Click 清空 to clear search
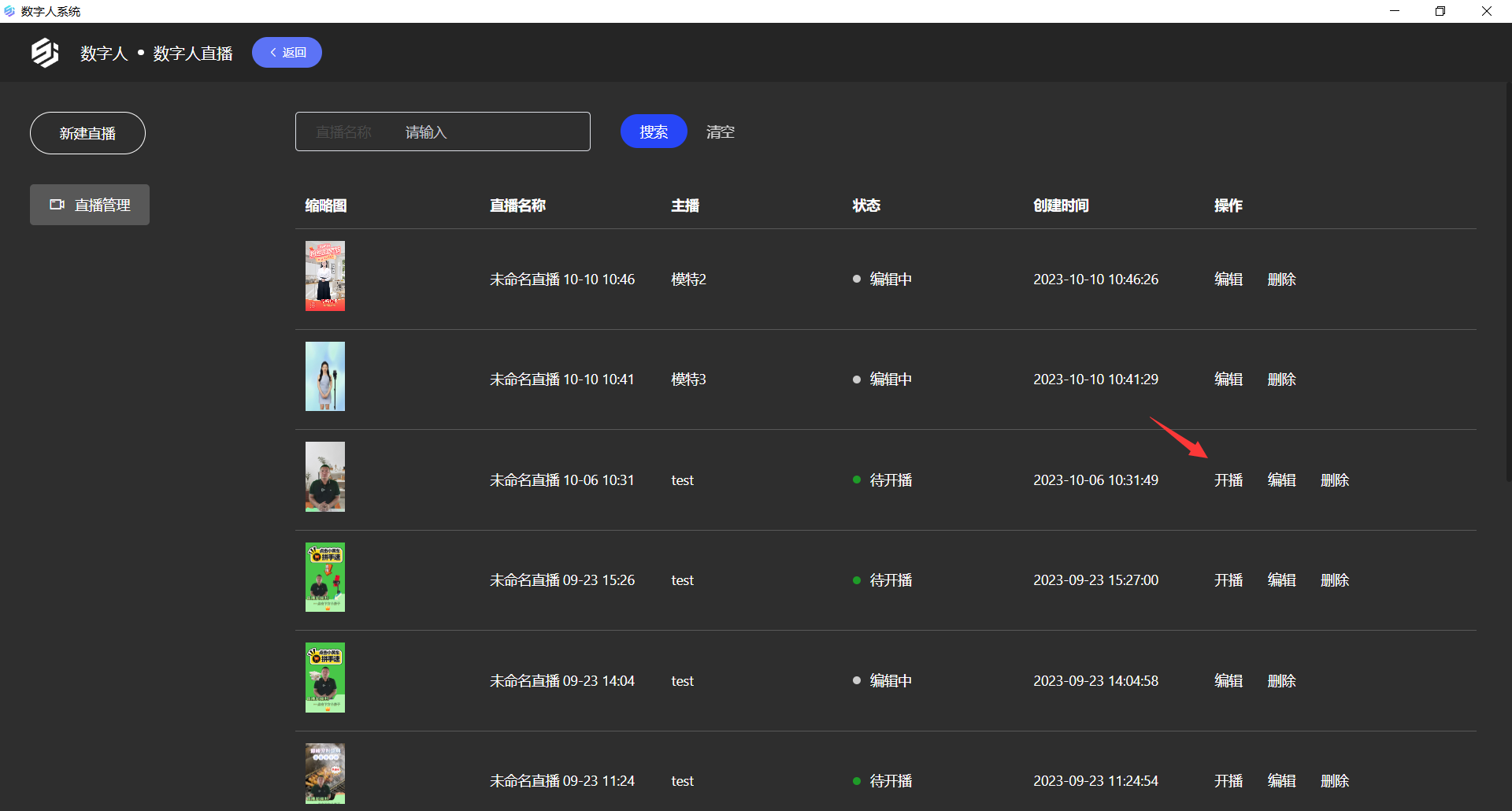 pos(721,132)
